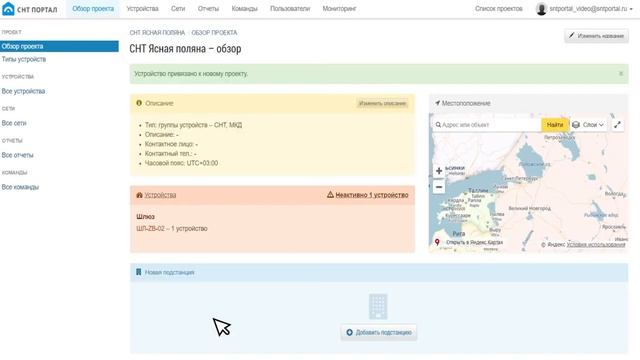Expand the Слои map layers dropdown
The width and height of the screenshot is (640, 360).
588,125
